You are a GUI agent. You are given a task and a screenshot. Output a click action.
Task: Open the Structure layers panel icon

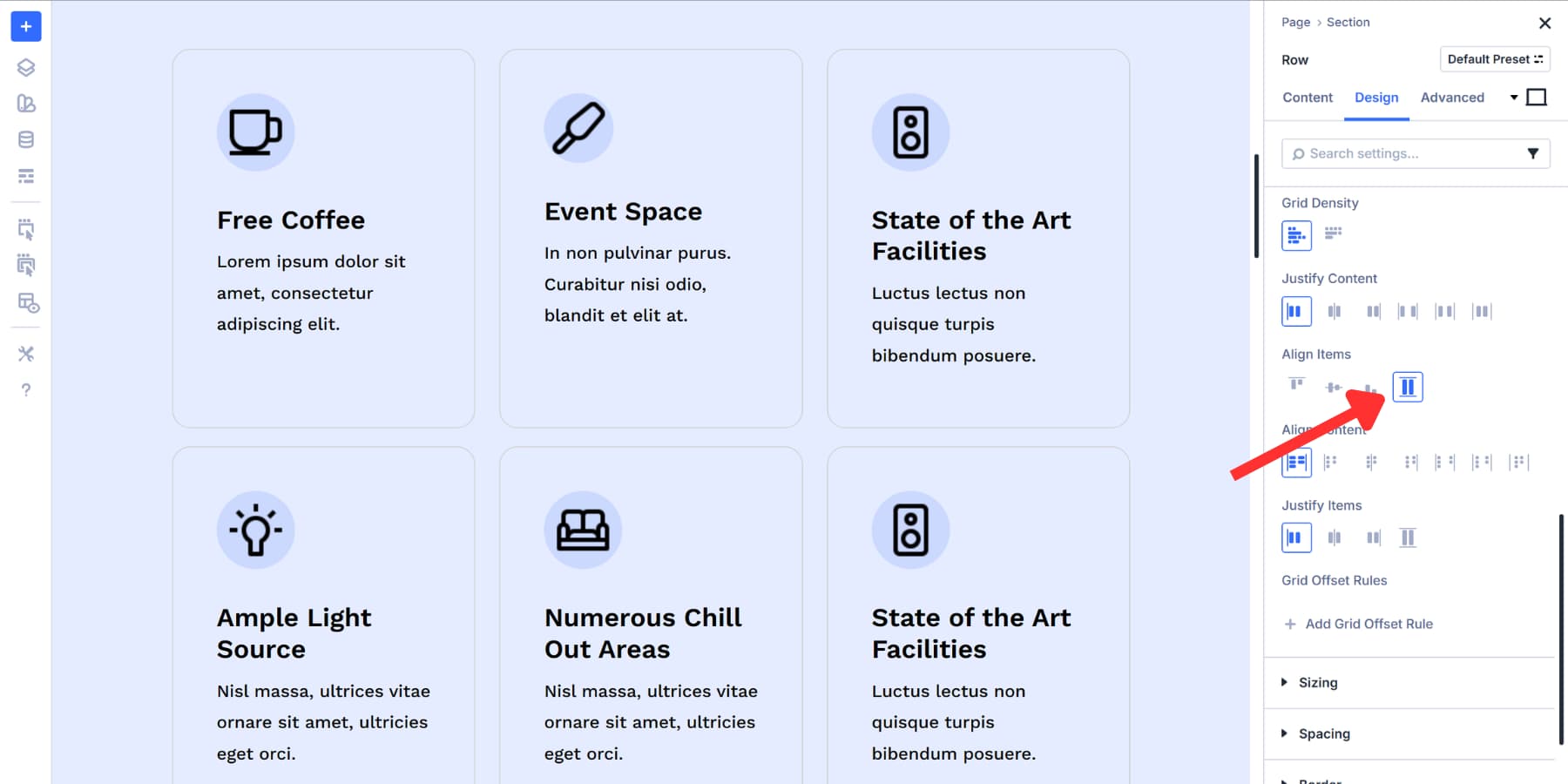(25, 67)
